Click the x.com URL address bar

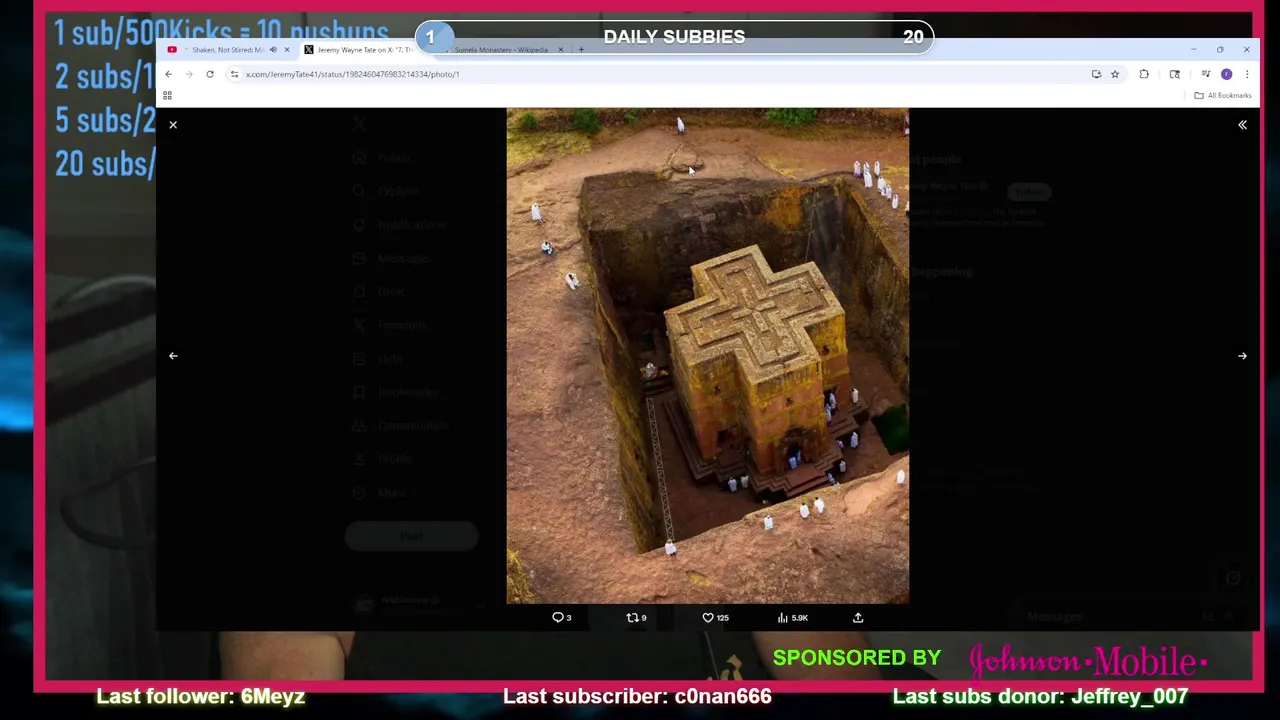click(x=660, y=74)
